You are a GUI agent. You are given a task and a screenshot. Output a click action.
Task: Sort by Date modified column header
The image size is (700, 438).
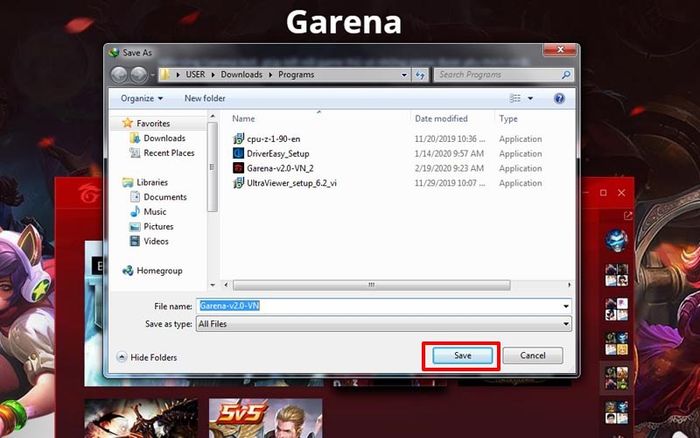(x=441, y=119)
